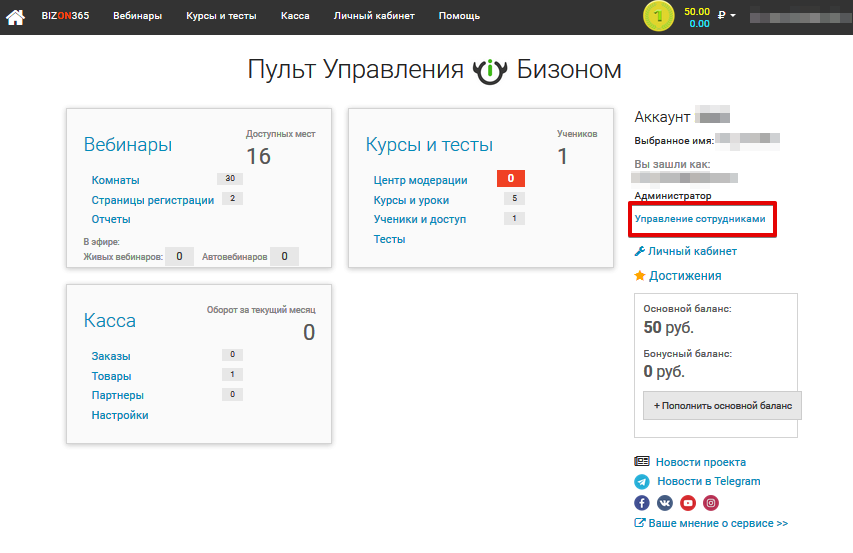Screen dimensions: 853x553
Task: Open the Facebook social icon
Action: (x=642, y=503)
